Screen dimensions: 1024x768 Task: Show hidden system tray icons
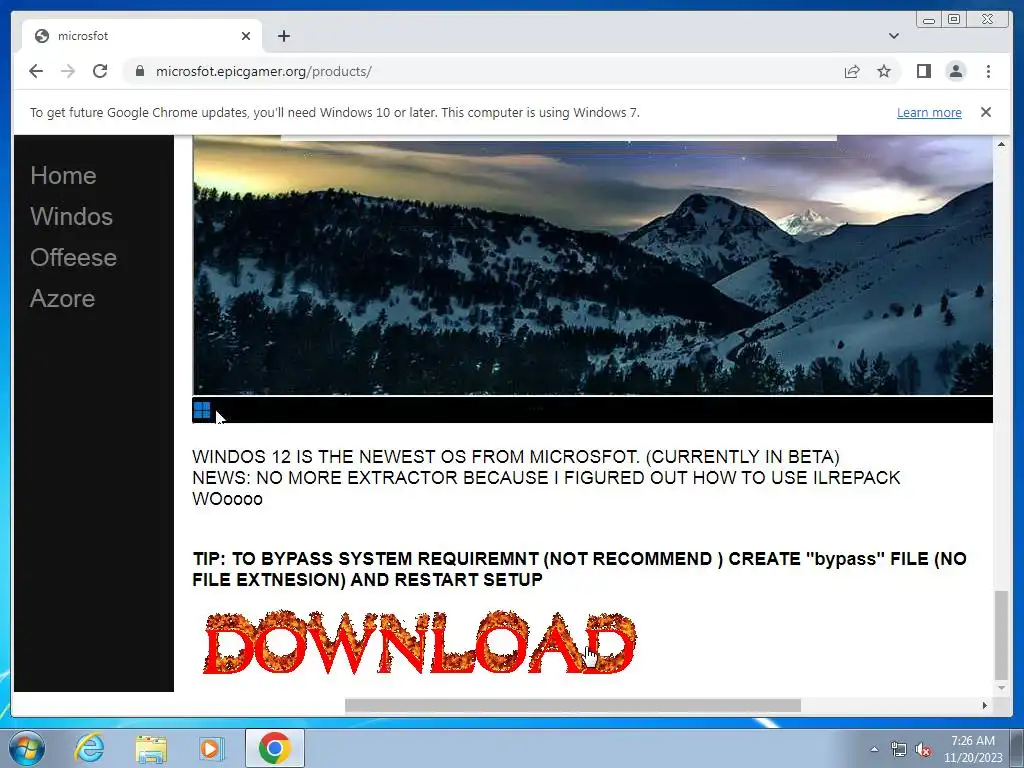(874, 749)
